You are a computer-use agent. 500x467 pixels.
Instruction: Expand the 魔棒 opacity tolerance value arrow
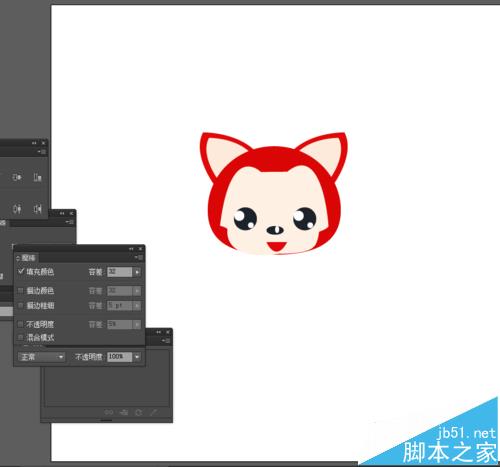pos(137,324)
